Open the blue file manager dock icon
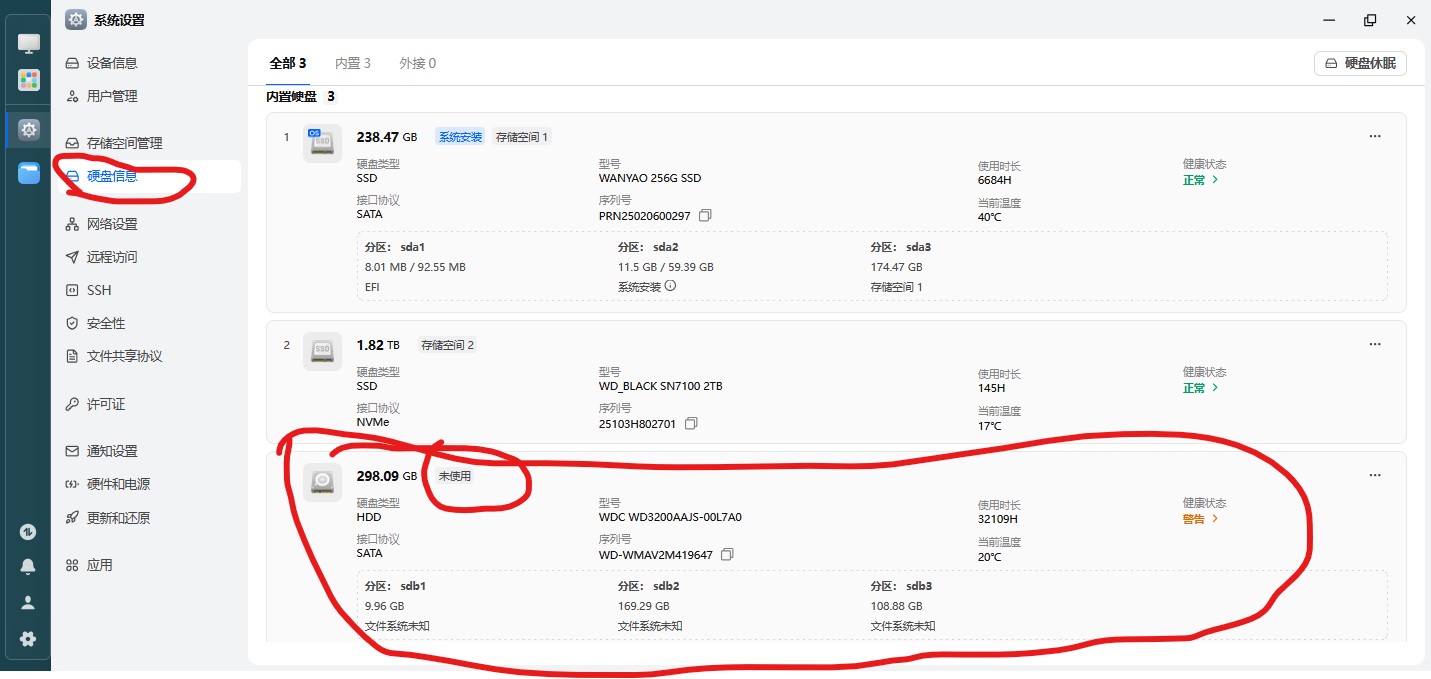The width and height of the screenshot is (1431, 679). click(29, 173)
